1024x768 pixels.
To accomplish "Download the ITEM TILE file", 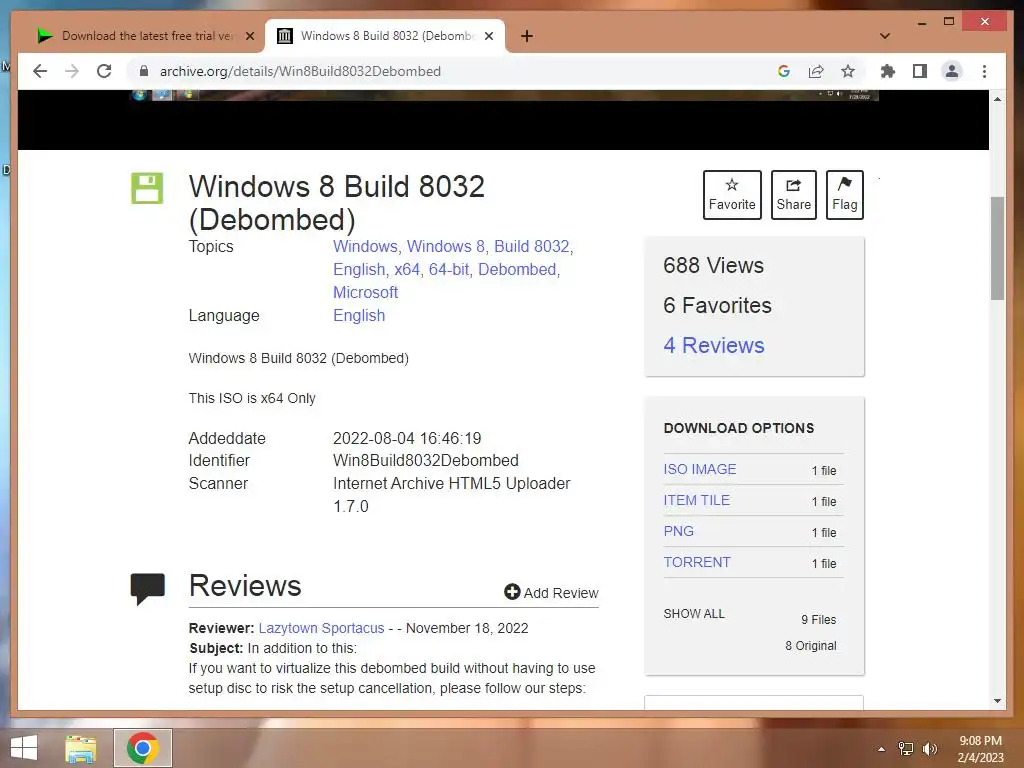I will [696, 500].
